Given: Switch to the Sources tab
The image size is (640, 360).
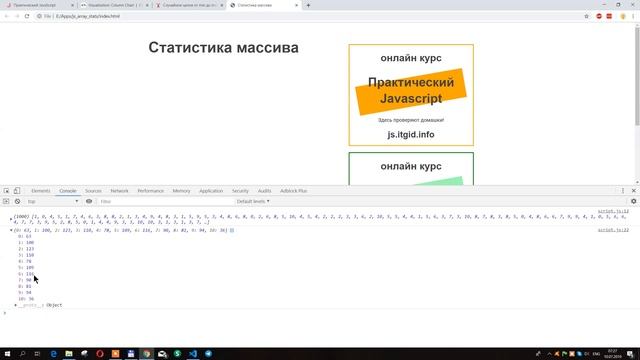Looking at the screenshot, I should tap(93, 191).
